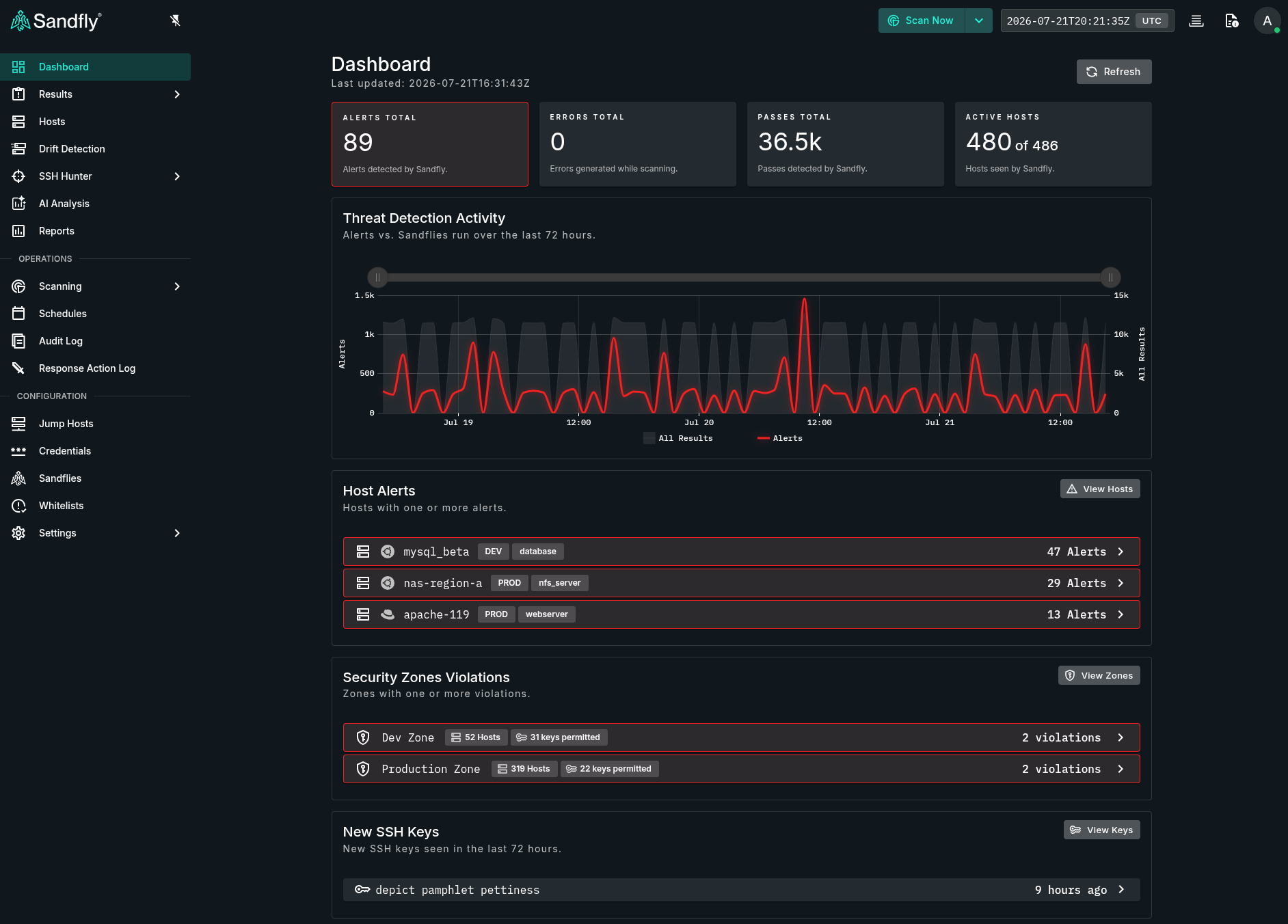Click the View Hosts button
Viewport: 1288px width, 924px height.
pyautogui.click(x=1100, y=489)
